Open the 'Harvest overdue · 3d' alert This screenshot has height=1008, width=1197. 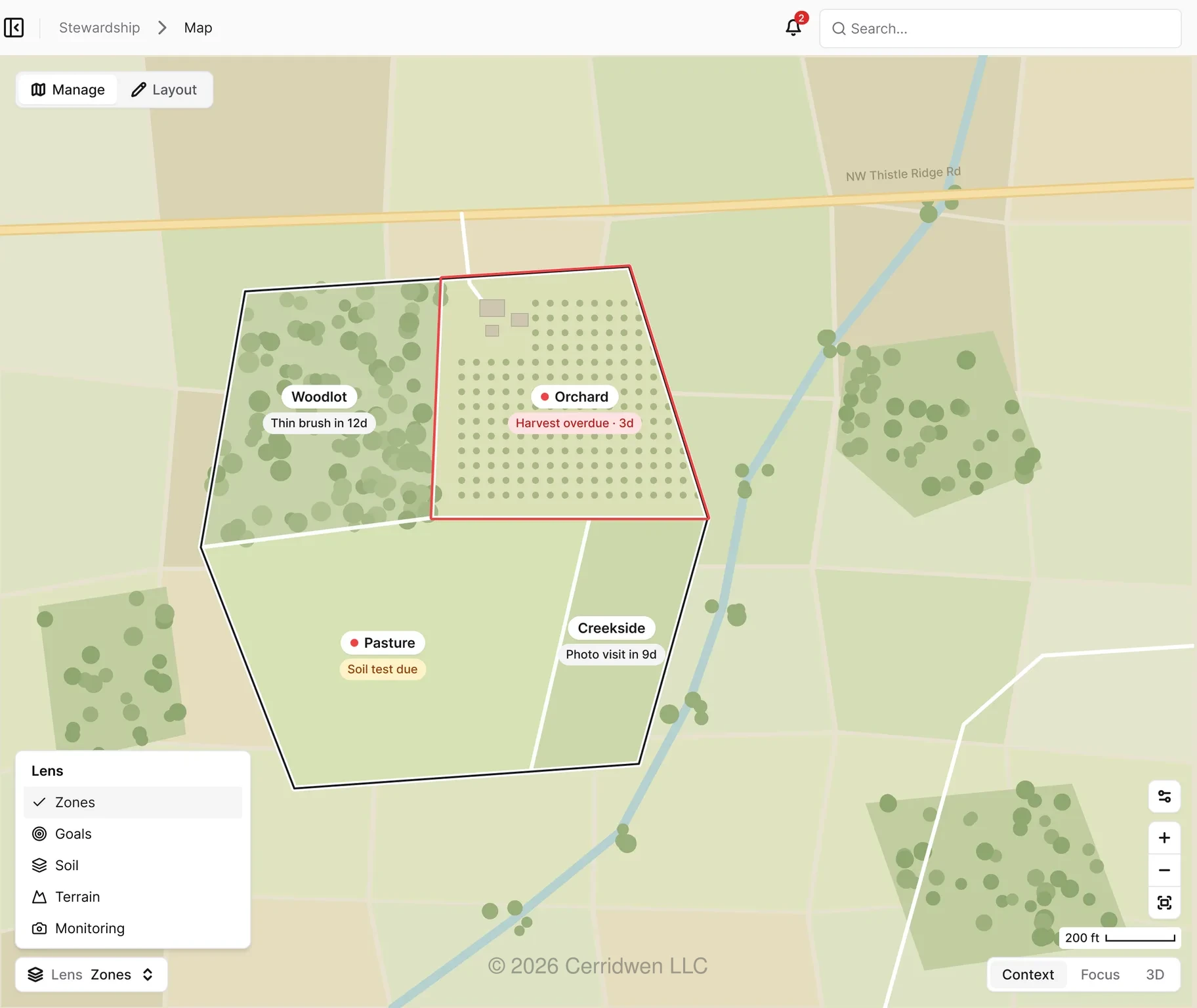[574, 423]
